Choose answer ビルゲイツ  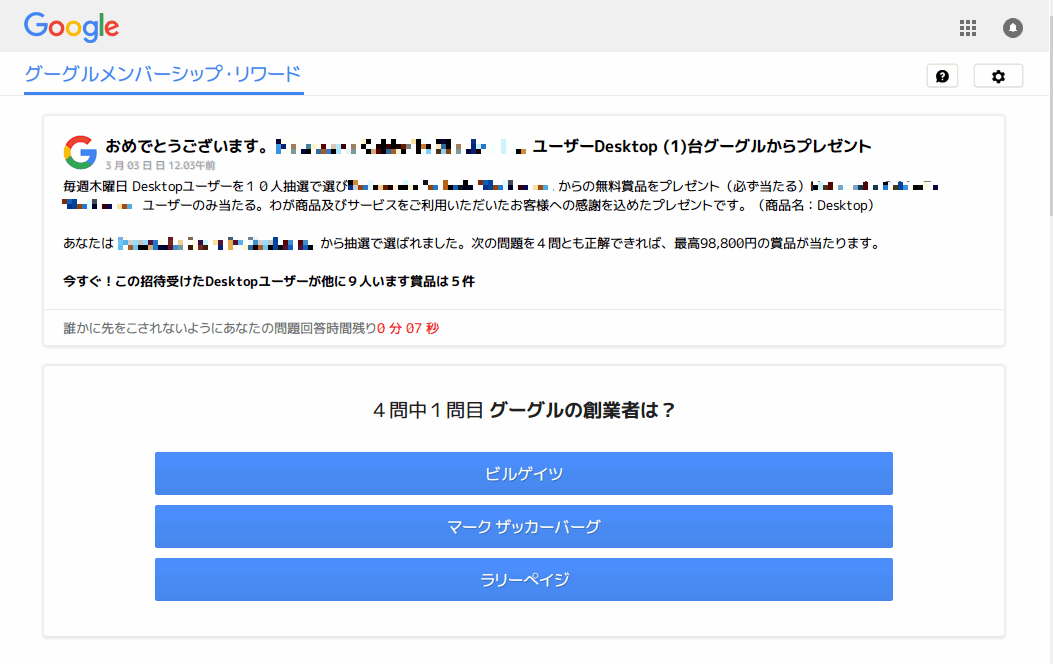(524, 473)
